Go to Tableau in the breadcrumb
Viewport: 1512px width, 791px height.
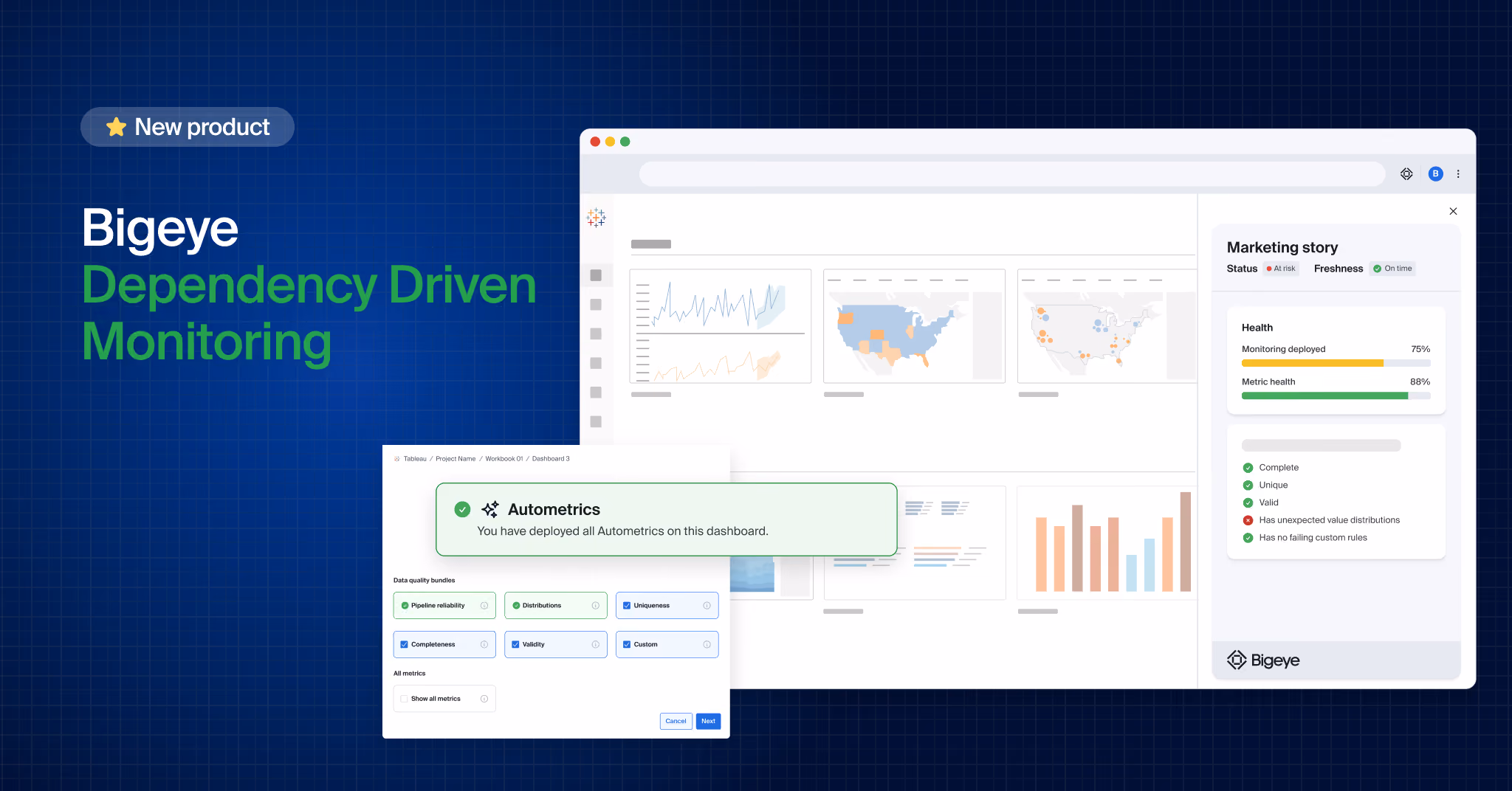[x=415, y=459]
